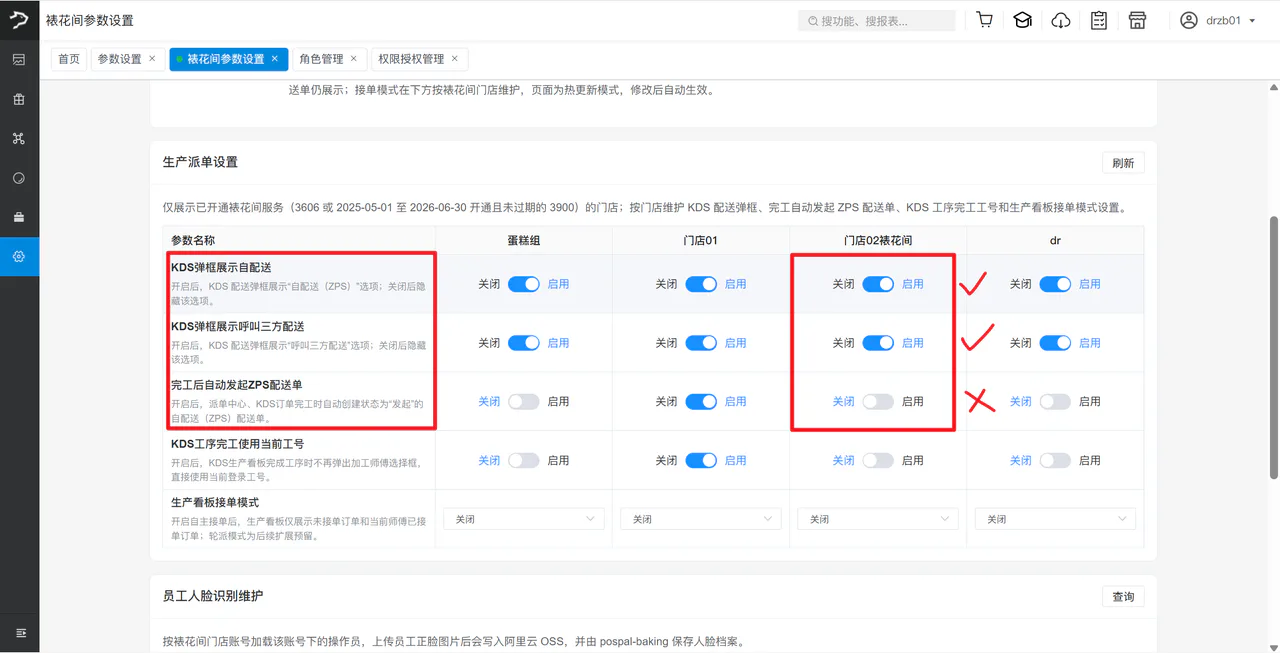Open 生产看板接单模式 dropdown for 蛋糕组
The height and width of the screenshot is (653, 1280).
click(524, 519)
